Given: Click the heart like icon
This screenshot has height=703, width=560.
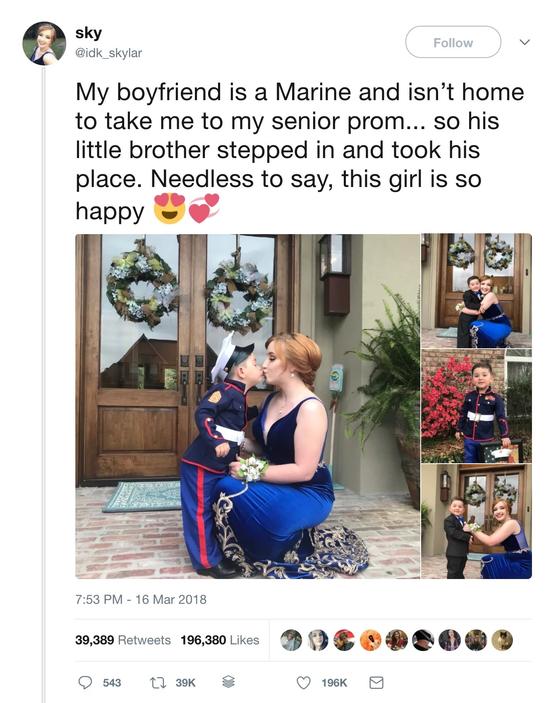Looking at the screenshot, I should pyautogui.click(x=304, y=682).
